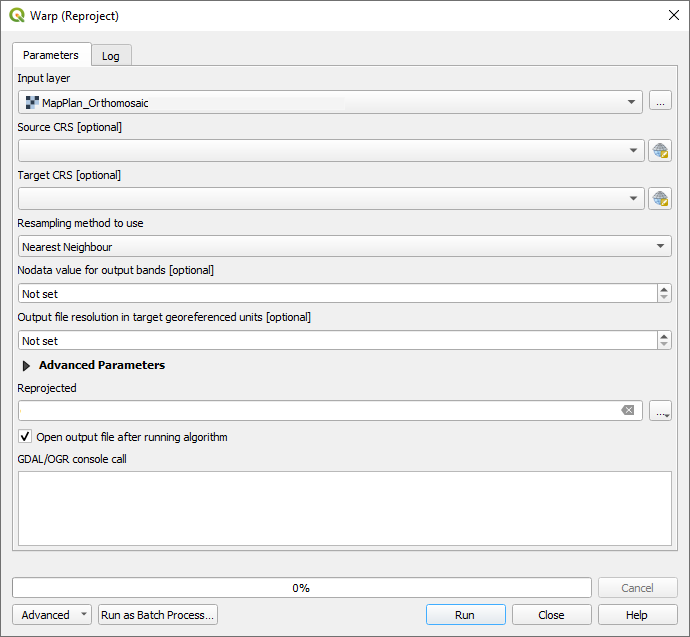Browse for input layer with ellipsis button
The width and height of the screenshot is (690, 637).
point(660,102)
